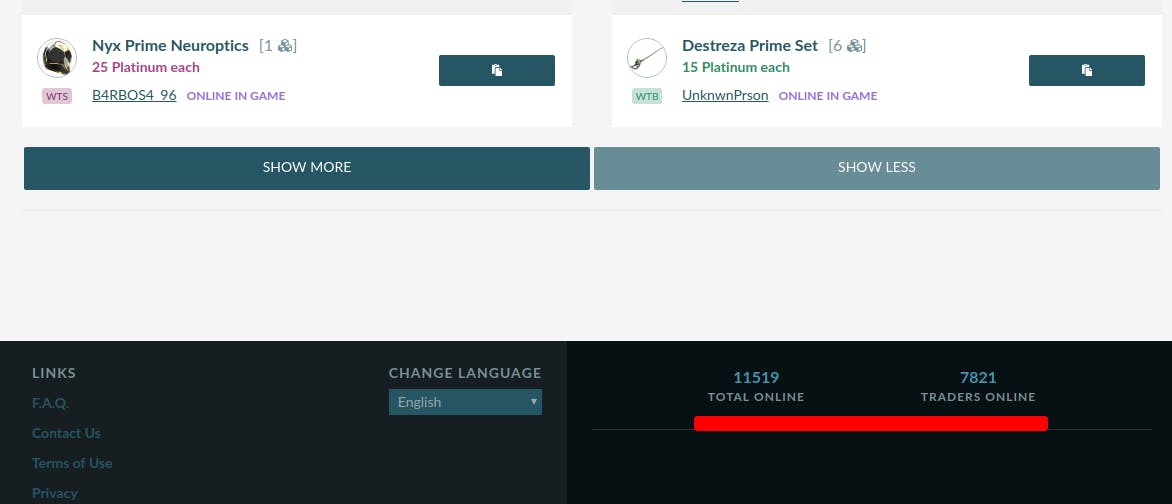
Task: Open the Nyx Prime Neuroptics item page
Action: point(170,46)
